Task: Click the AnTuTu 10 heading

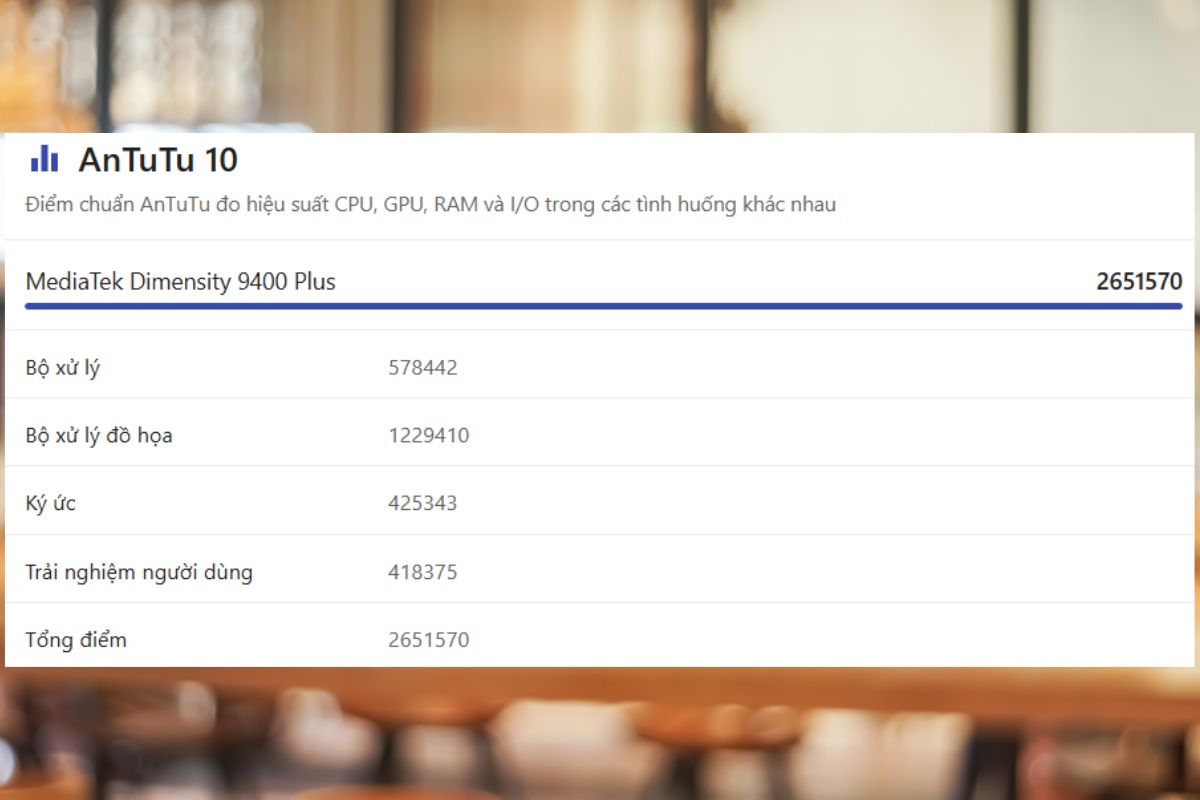Action: [x=158, y=160]
